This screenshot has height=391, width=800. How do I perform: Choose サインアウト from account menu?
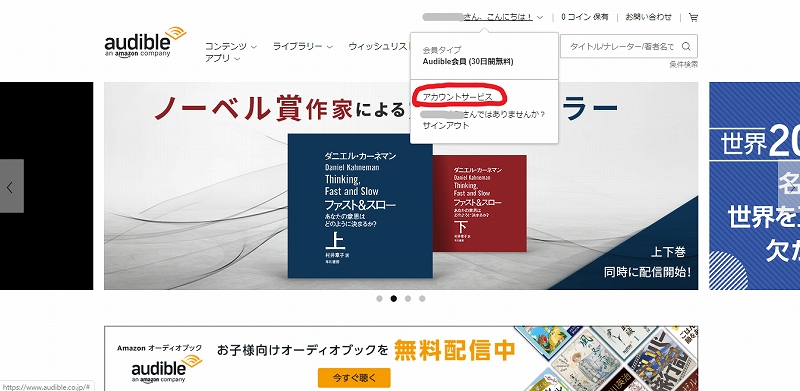pyautogui.click(x=446, y=126)
